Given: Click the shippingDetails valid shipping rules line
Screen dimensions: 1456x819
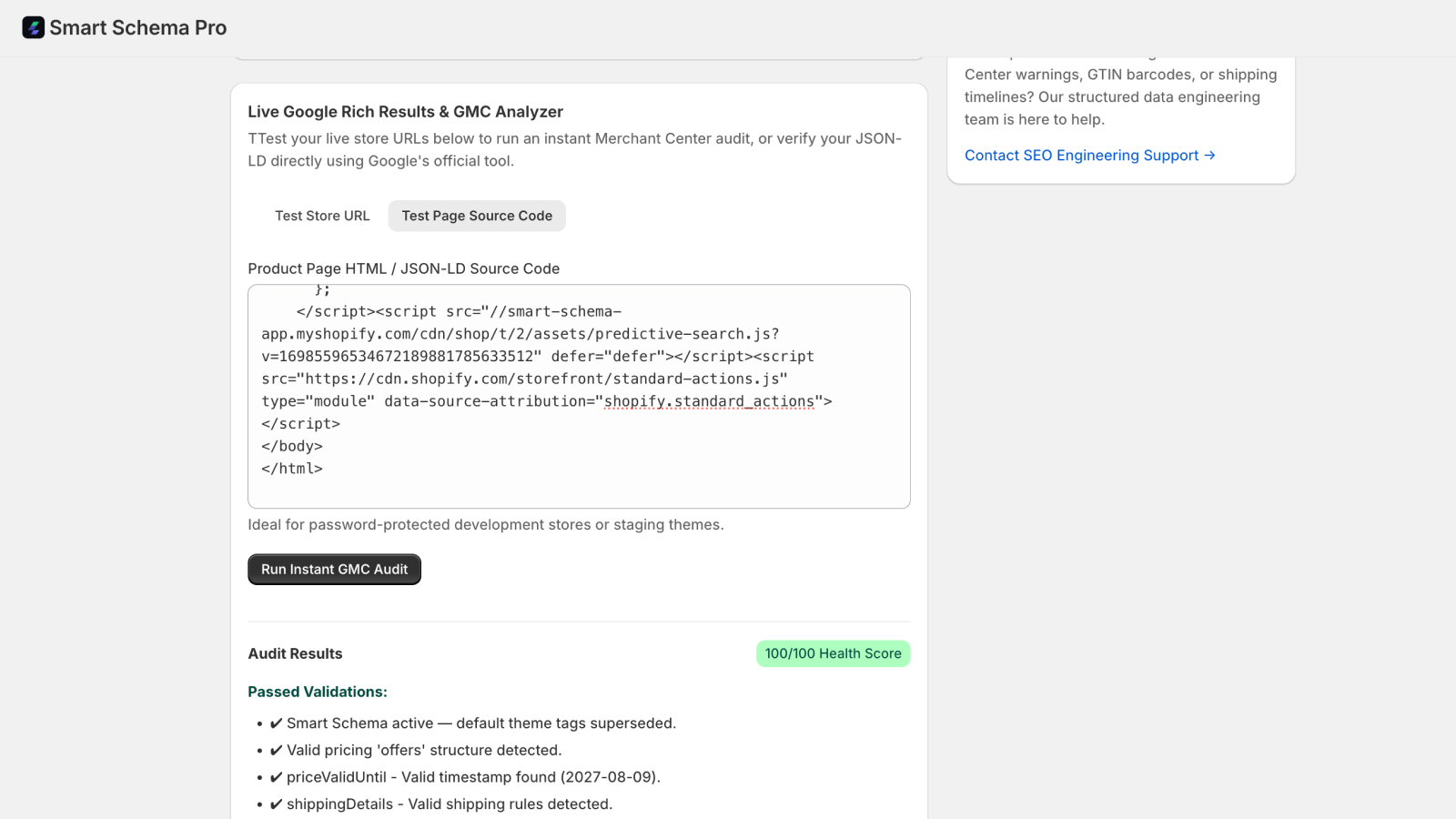Looking at the screenshot, I should pyautogui.click(x=441, y=804).
